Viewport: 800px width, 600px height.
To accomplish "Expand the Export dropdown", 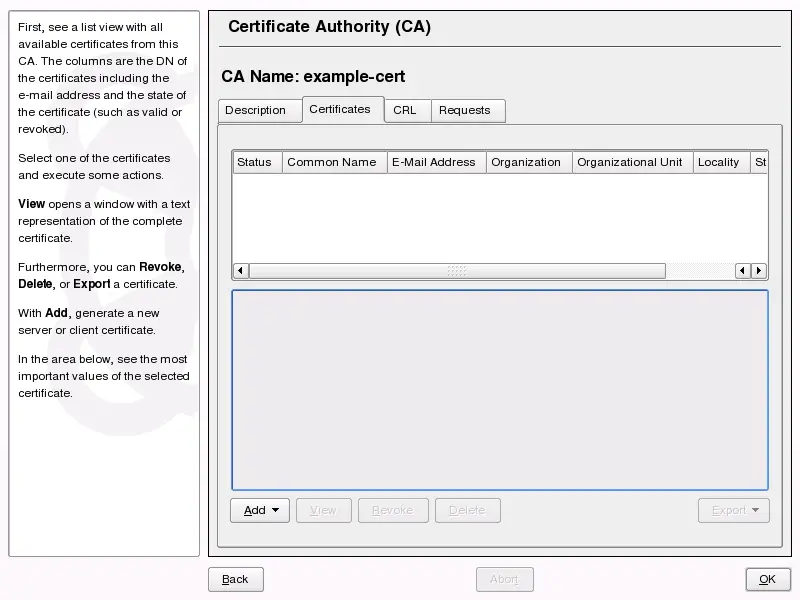I will 733,510.
